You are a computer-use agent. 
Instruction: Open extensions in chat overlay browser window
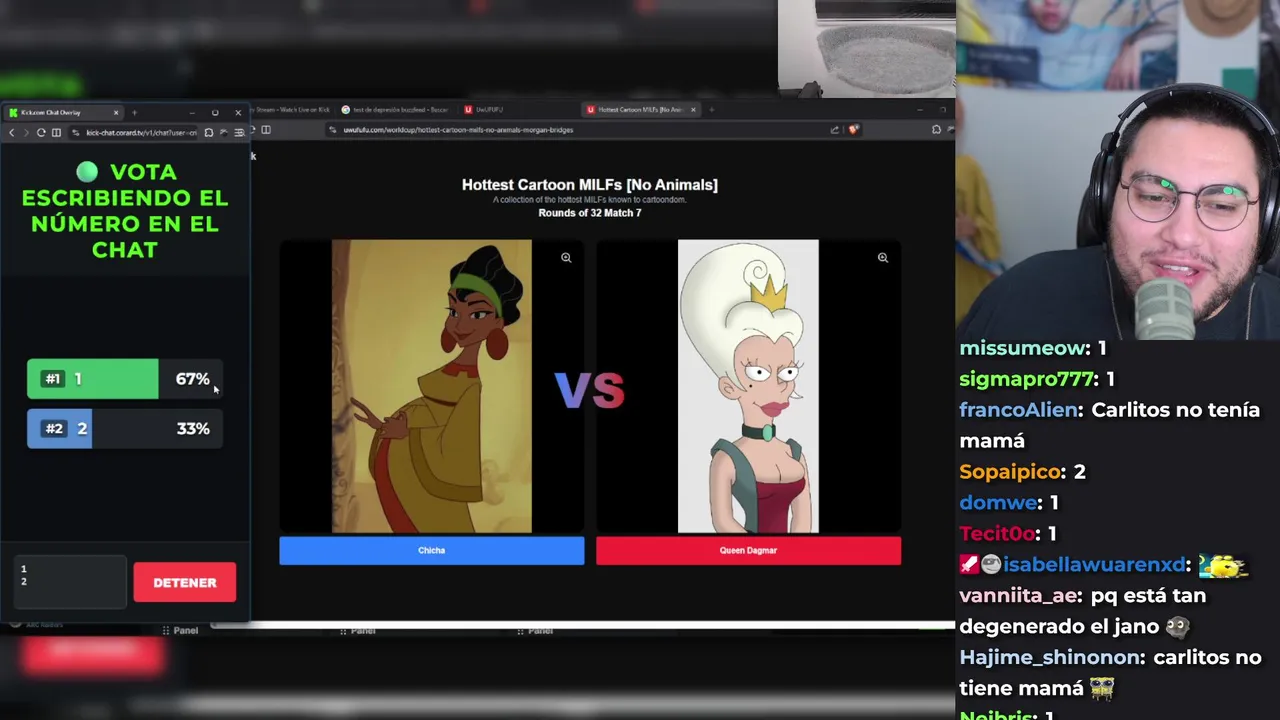click(208, 132)
